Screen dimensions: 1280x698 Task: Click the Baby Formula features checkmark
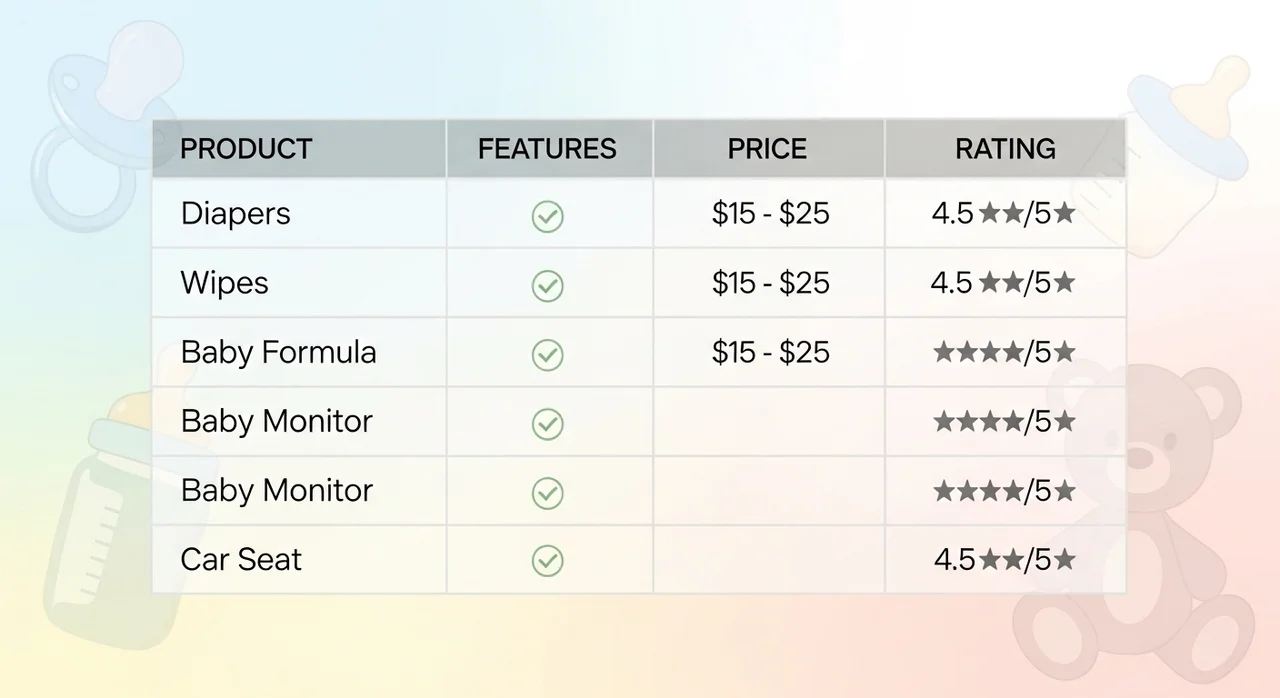[x=547, y=355]
